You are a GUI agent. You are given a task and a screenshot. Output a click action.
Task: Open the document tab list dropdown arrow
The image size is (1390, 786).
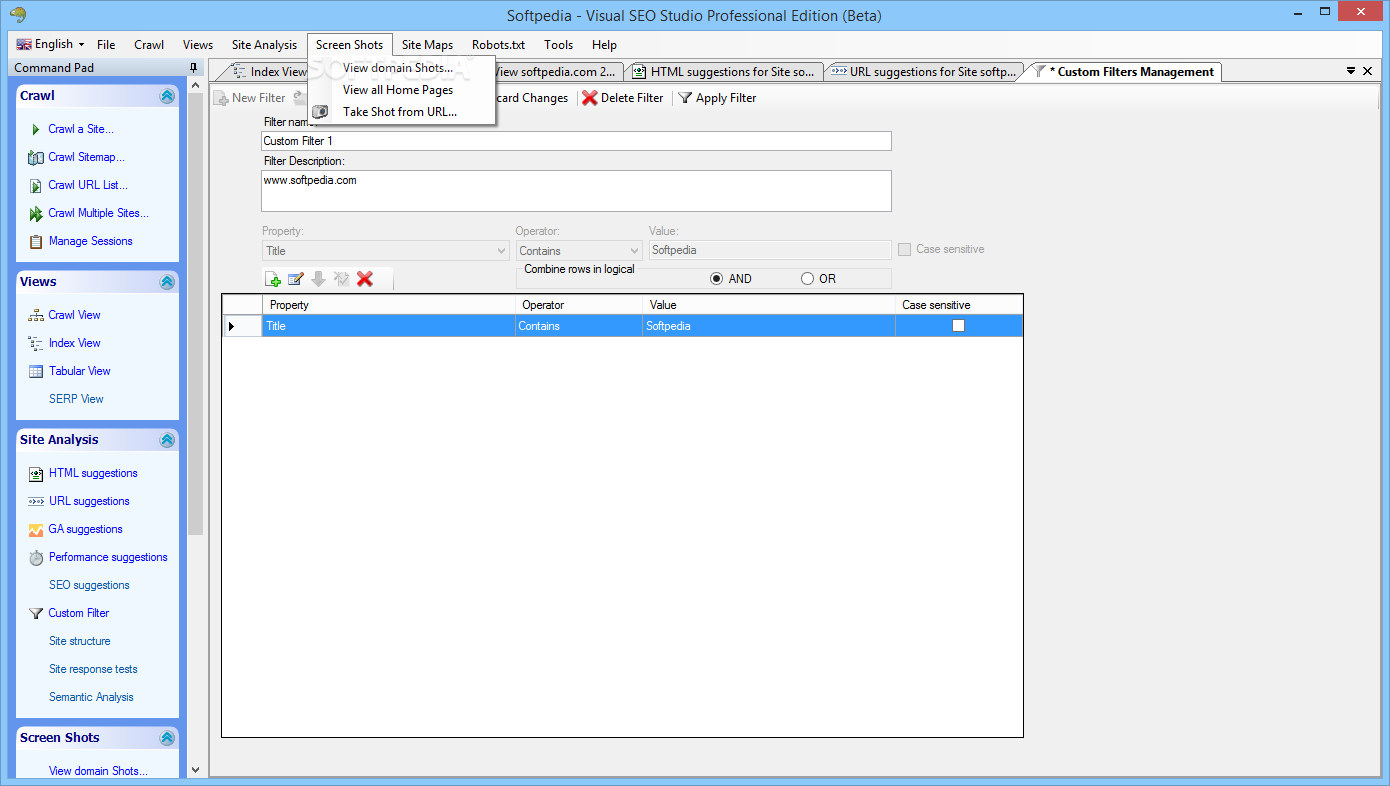[x=1351, y=71]
